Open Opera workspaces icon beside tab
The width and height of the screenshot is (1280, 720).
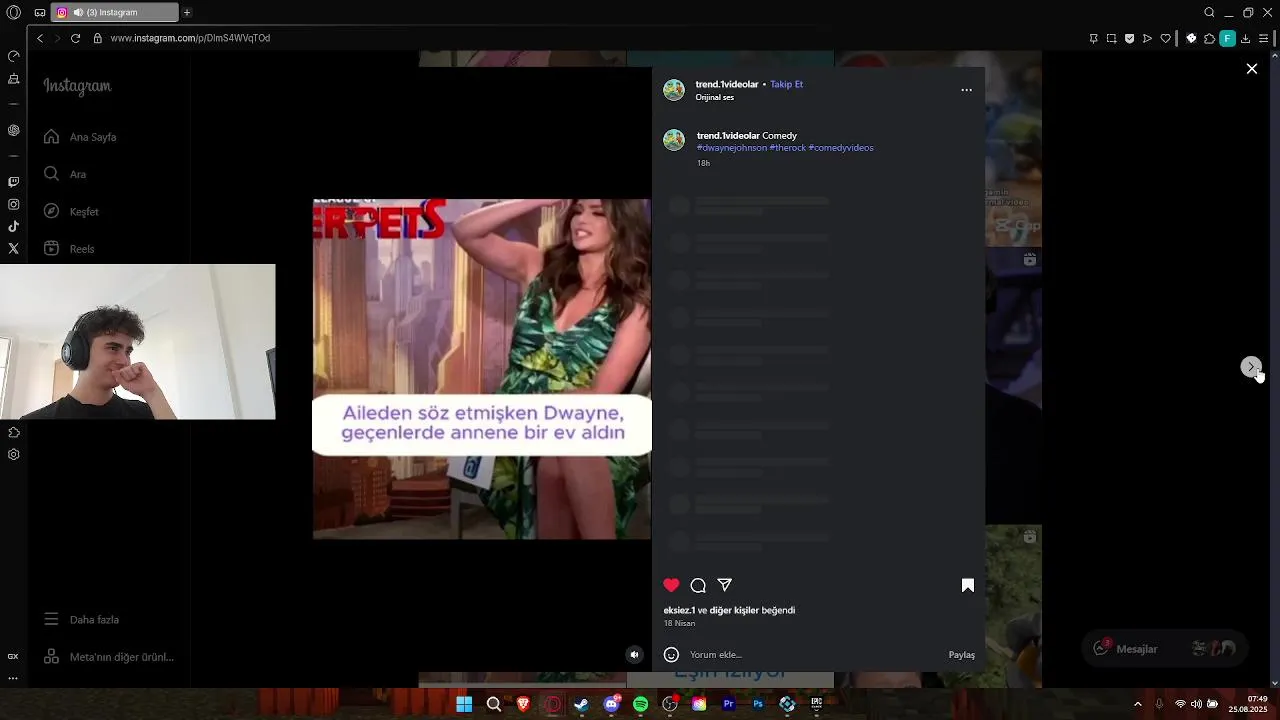[x=39, y=13]
